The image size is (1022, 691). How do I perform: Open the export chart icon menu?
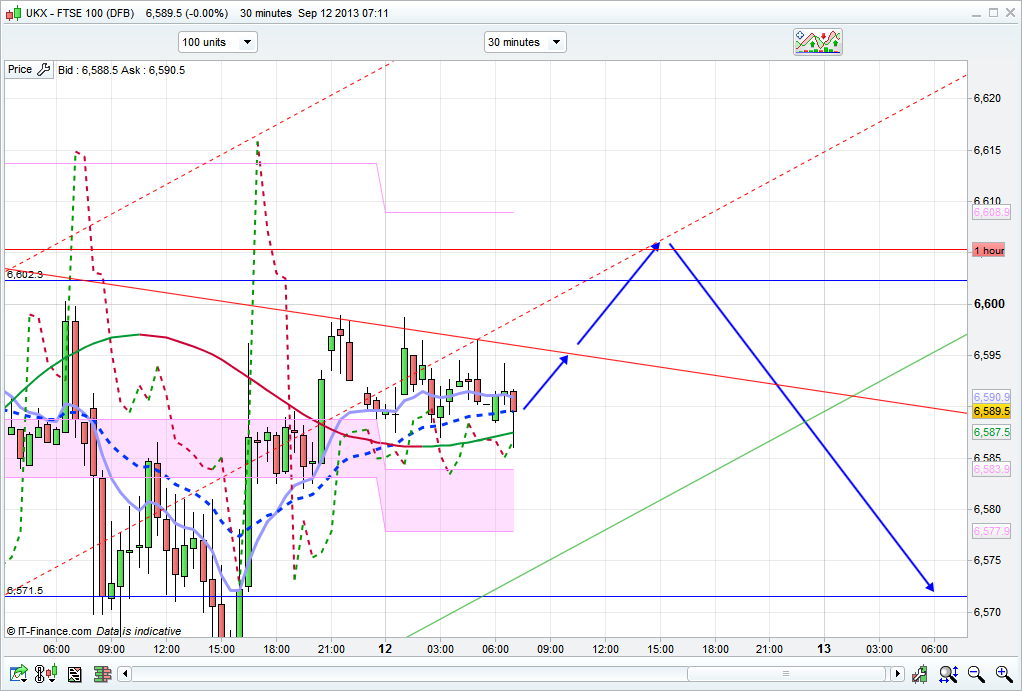(18, 673)
